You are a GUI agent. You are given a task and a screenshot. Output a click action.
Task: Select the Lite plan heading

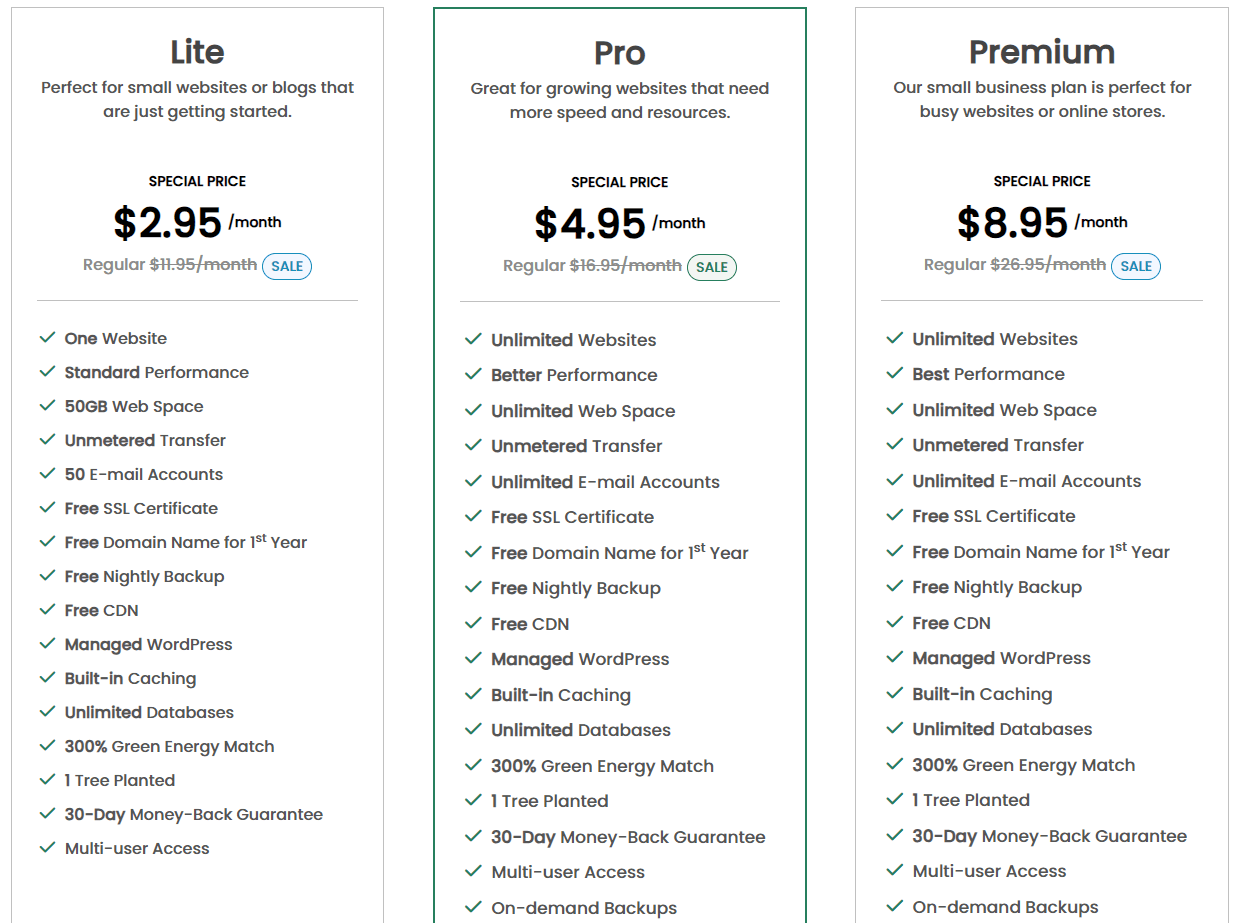pos(197,52)
